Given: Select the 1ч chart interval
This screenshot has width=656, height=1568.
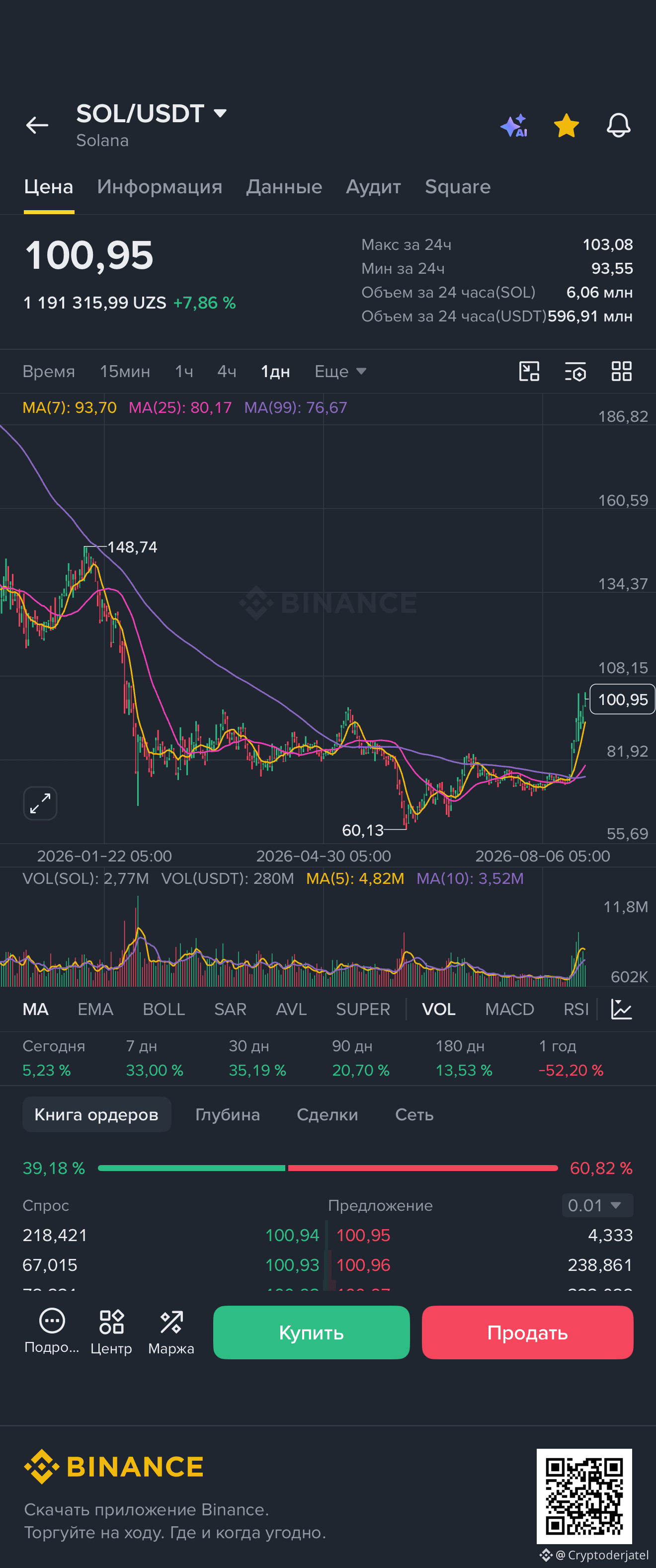Looking at the screenshot, I should (184, 371).
